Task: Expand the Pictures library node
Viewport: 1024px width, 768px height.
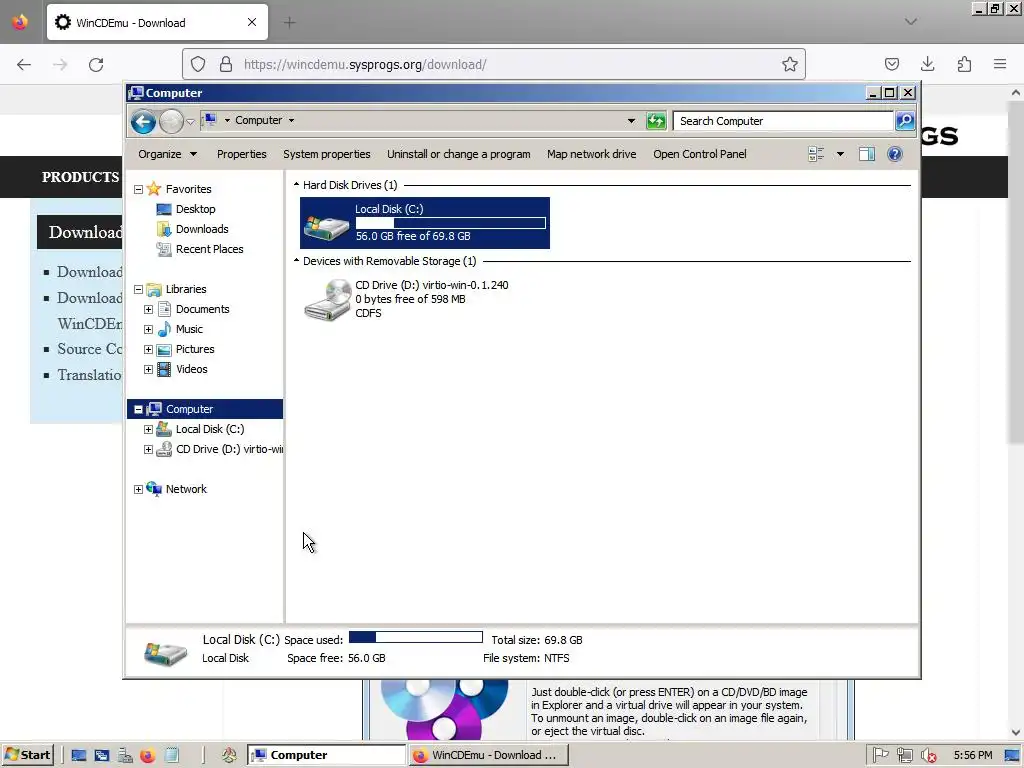Action: (x=148, y=349)
